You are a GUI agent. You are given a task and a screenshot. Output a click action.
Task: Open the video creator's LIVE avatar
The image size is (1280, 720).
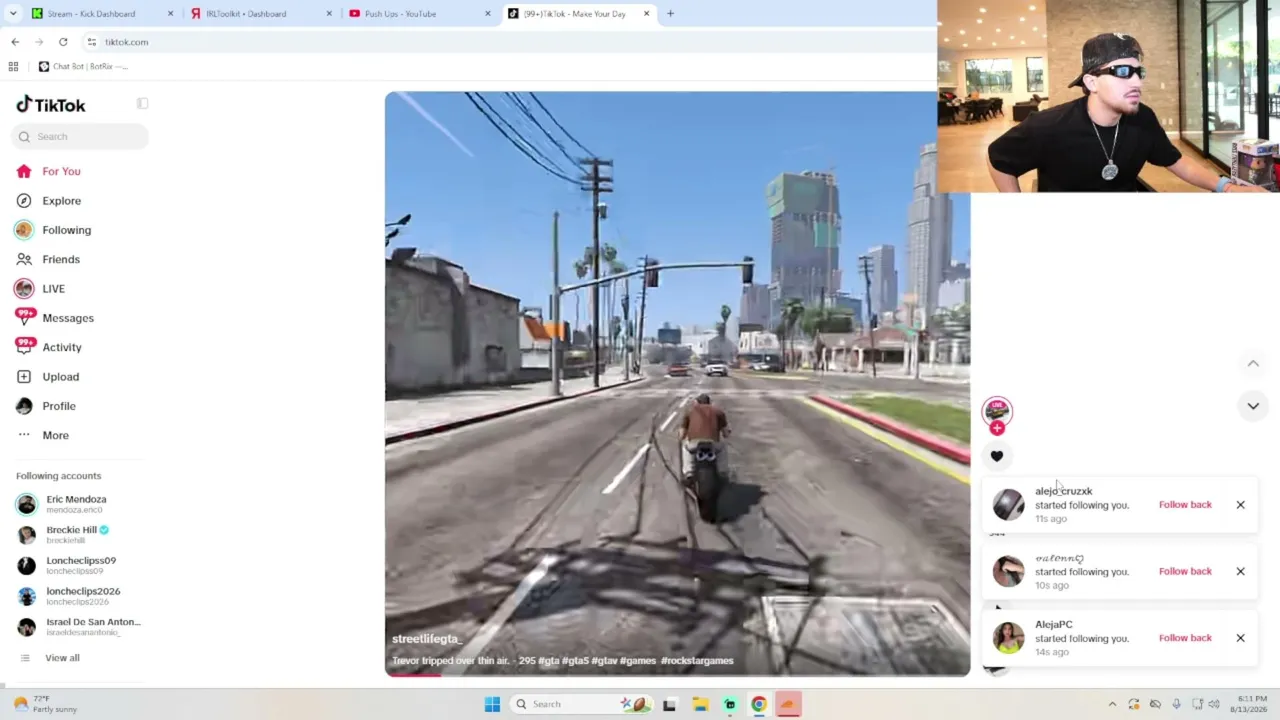pos(997,411)
